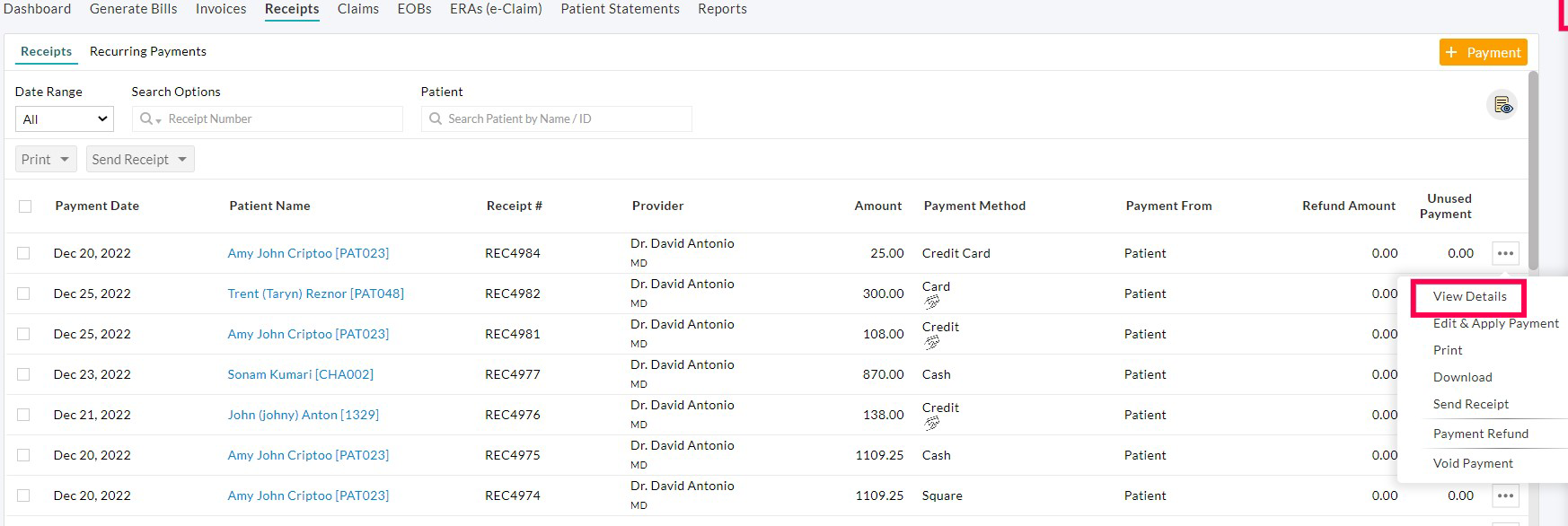
Task: Select the checkbox for receipt REC4977
Action: [x=24, y=374]
